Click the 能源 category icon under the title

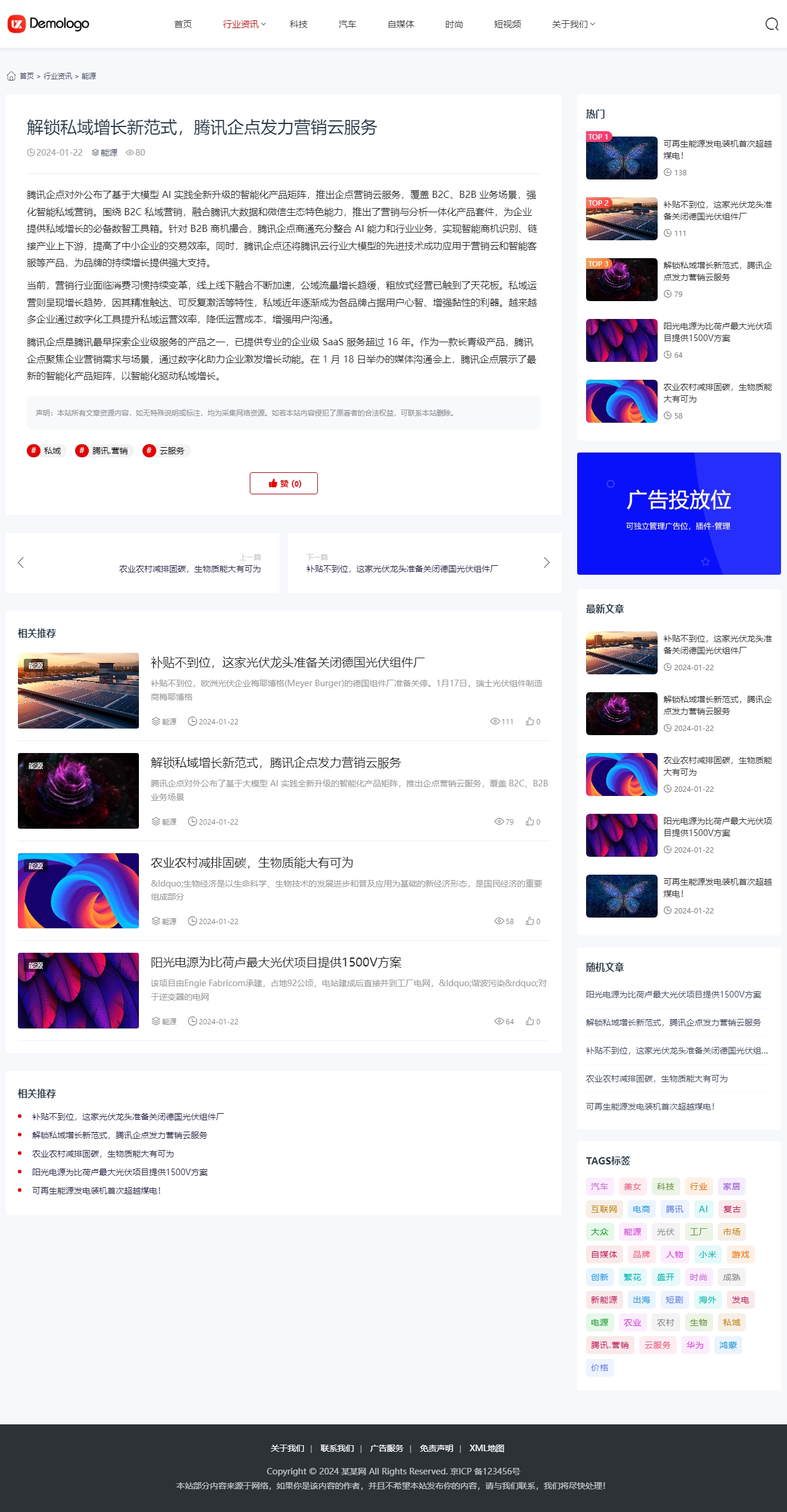[x=95, y=153]
